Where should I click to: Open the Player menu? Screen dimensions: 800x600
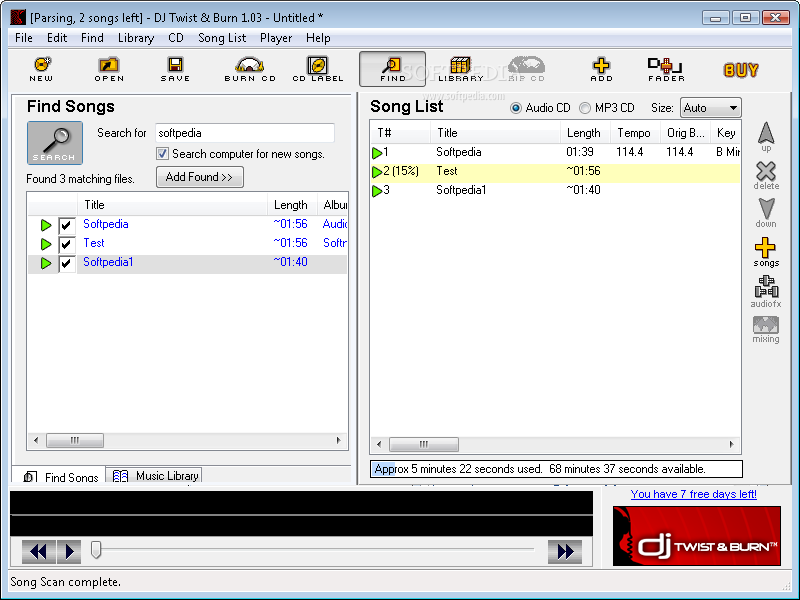point(276,38)
